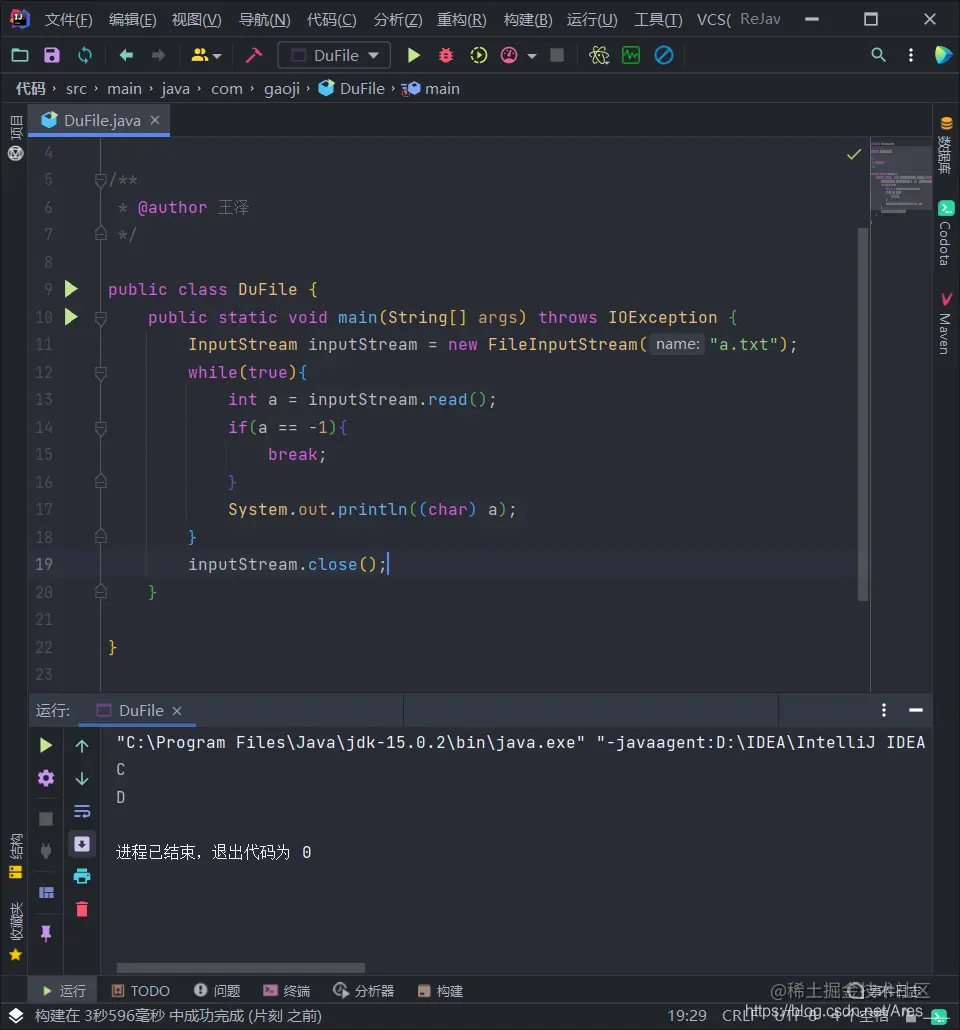Viewport: 960px width, 1030px height.
Task: Open the Maven side panel
Action: 946,323
